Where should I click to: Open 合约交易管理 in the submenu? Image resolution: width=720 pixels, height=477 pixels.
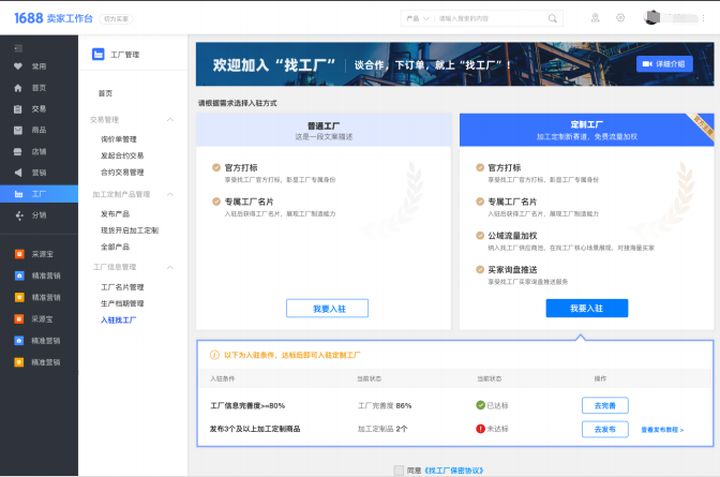coord(122,172)
